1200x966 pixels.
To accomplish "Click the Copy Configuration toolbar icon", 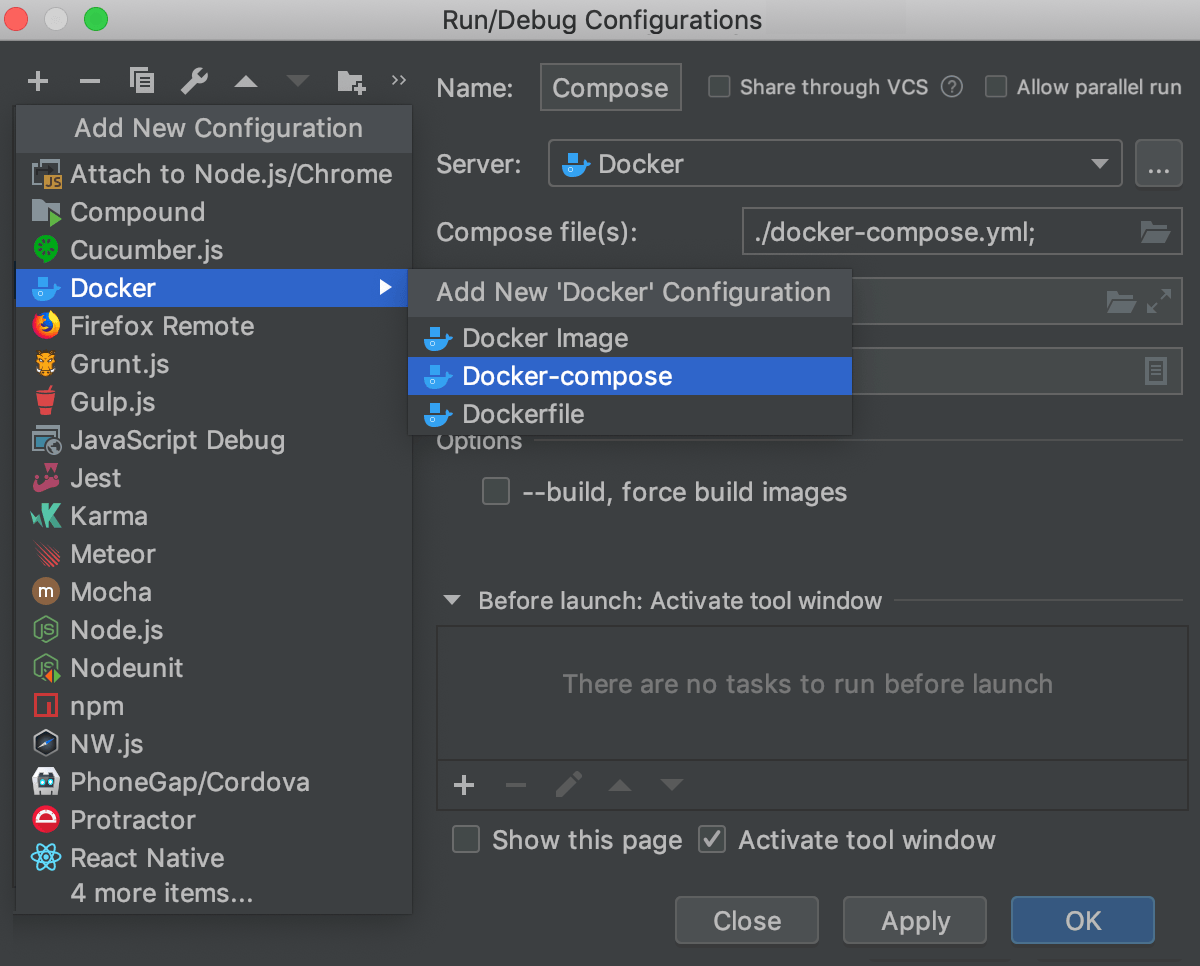I will [x=142, y=81].
